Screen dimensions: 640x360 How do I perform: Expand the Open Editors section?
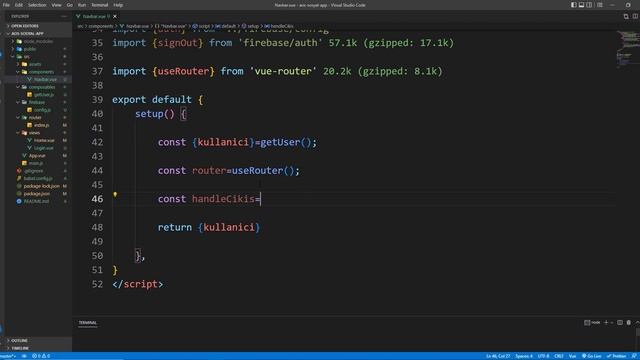pyautogui.click(x=38, y=26)
